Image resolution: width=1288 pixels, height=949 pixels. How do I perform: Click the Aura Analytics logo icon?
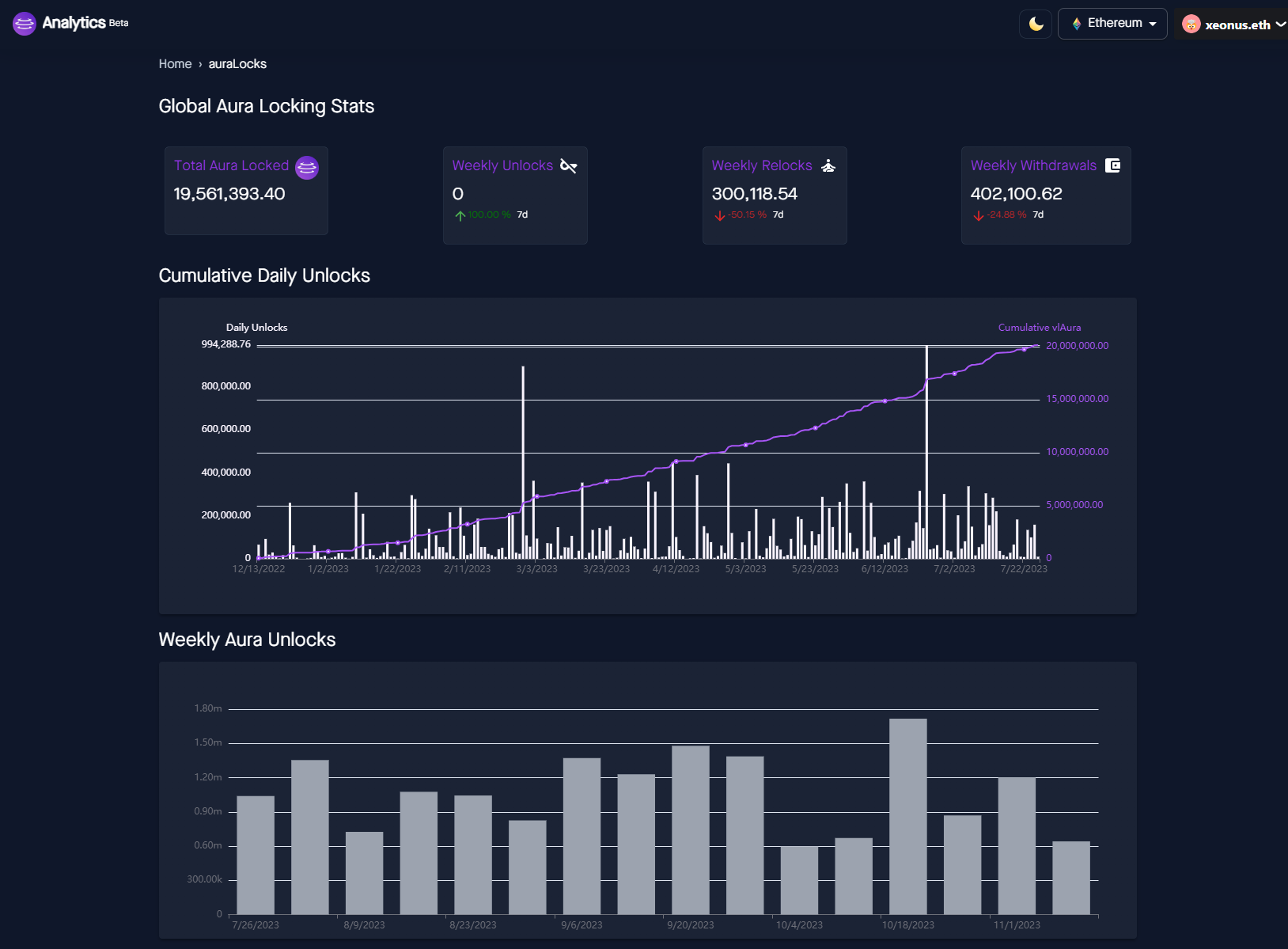point(25,24)
